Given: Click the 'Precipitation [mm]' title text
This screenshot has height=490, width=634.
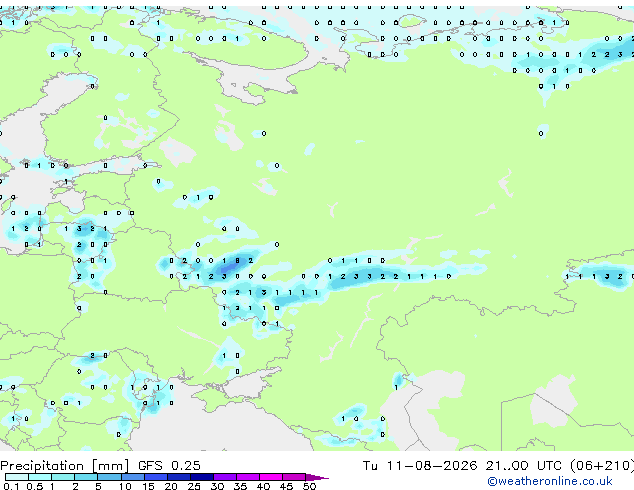Looking at the screenshot, I should 64,466.
